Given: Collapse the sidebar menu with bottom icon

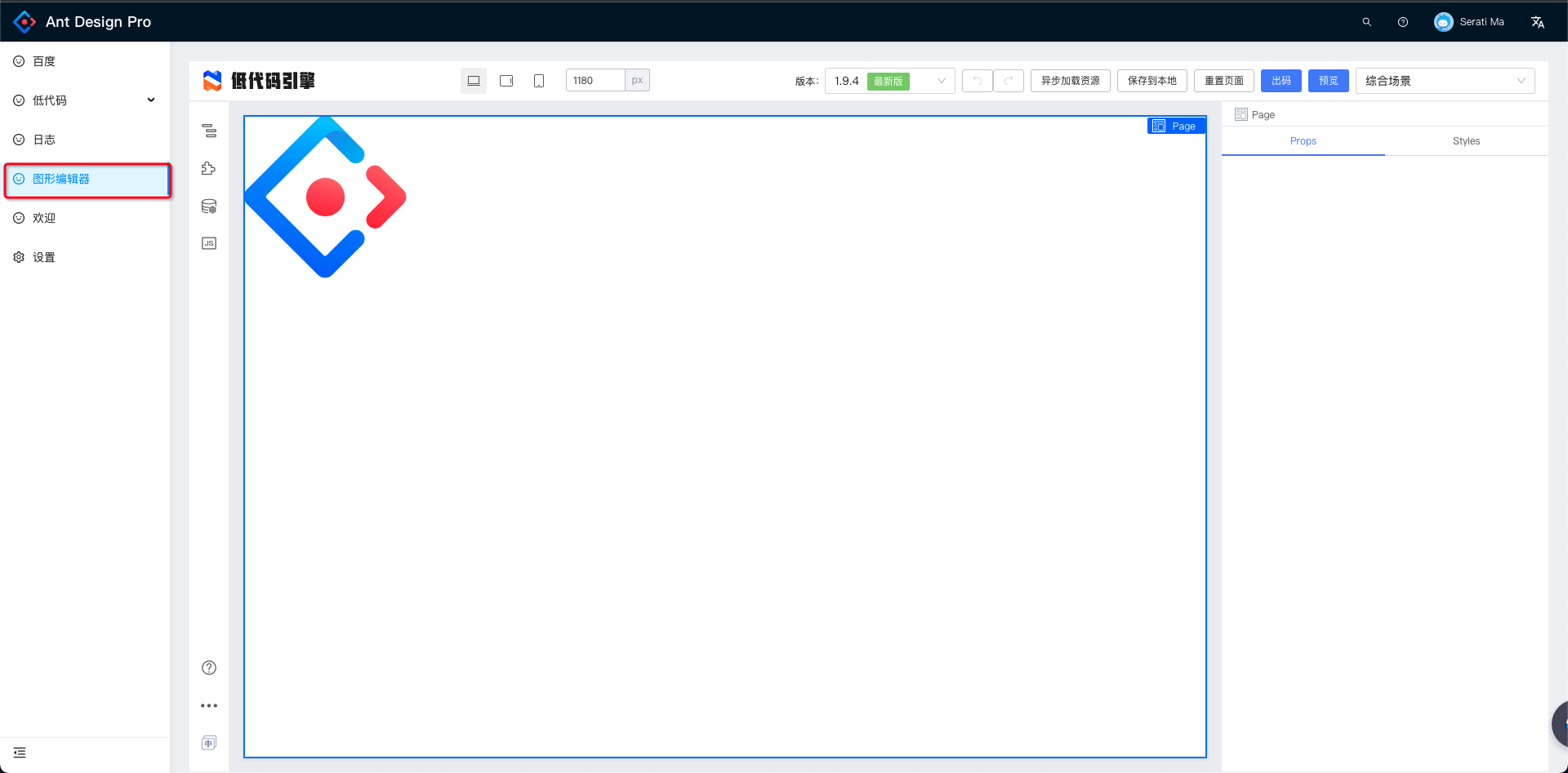Looking at the screenshot, I should [20, 753].
